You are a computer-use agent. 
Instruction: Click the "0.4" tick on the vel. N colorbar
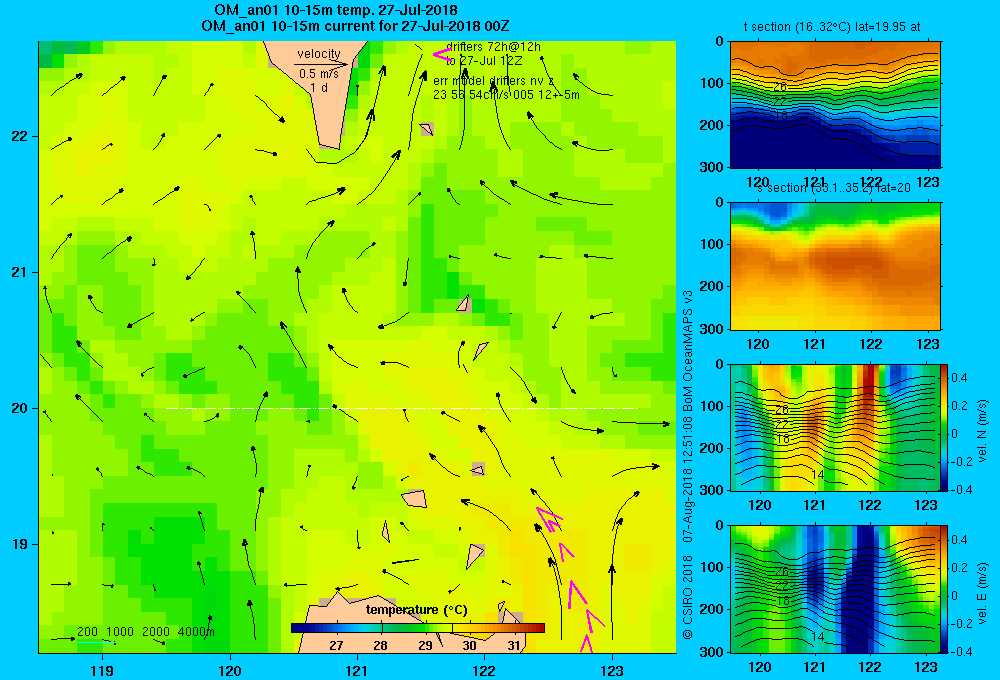coord(959,378)
